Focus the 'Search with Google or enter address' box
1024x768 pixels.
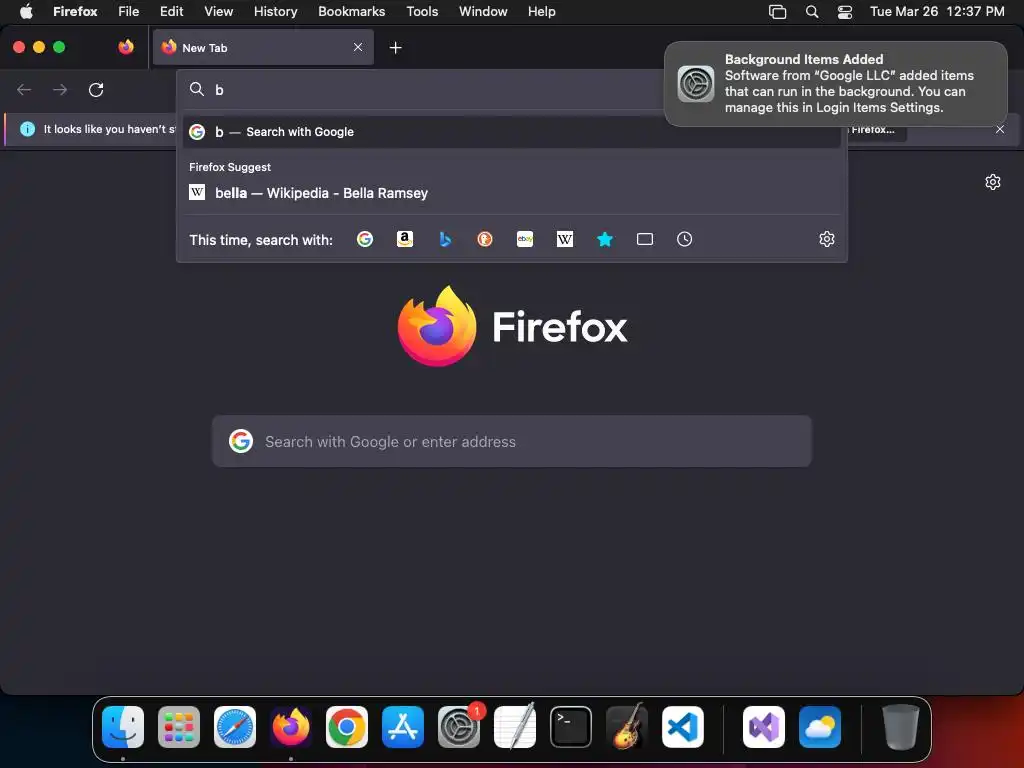[x=511, y=441]
